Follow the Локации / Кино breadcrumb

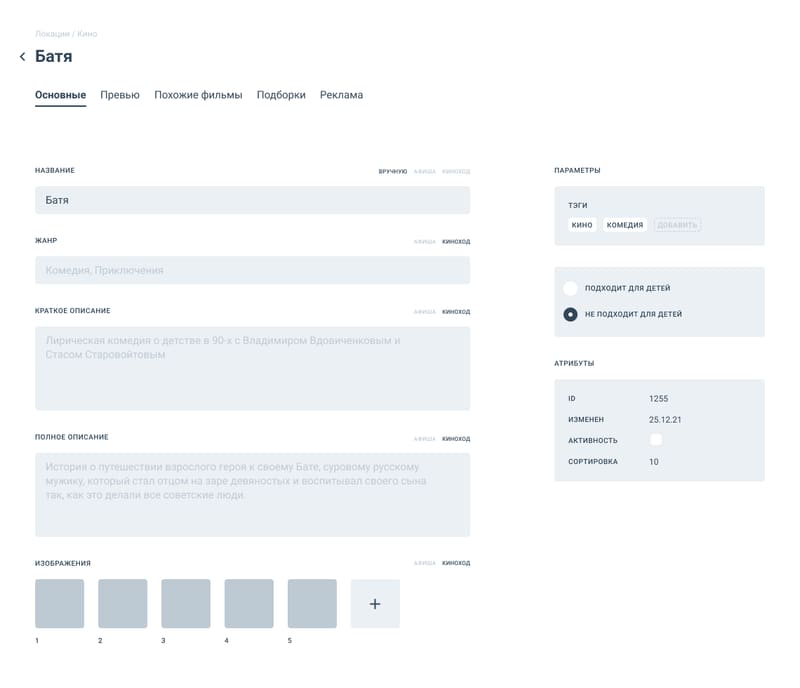click(66, 34)
